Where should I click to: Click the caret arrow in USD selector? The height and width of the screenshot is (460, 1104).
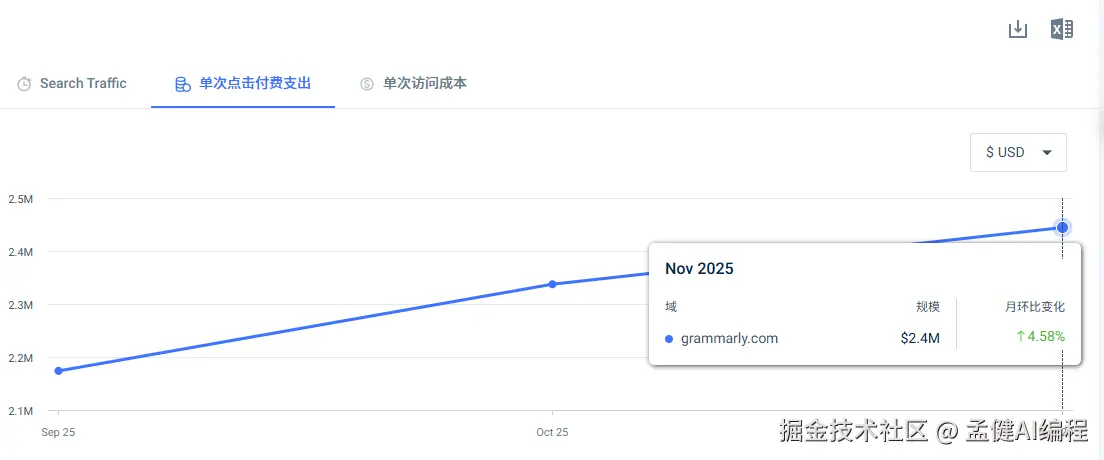[x=1047, y=153]
